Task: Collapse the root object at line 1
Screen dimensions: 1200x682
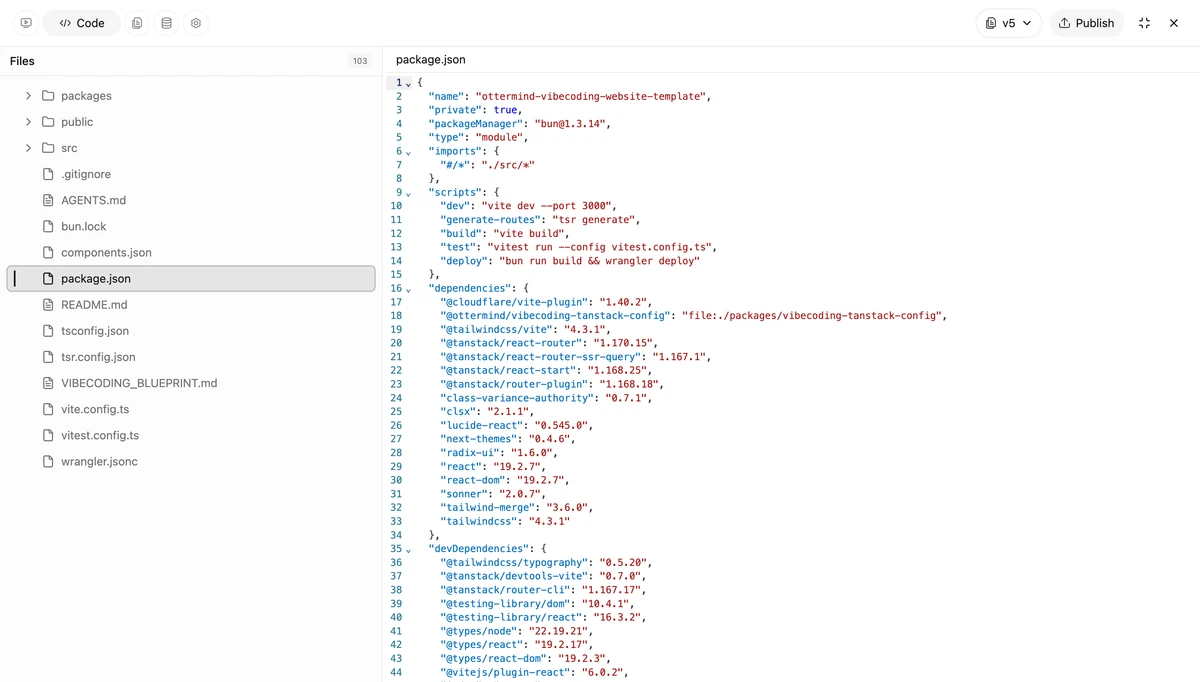Action: (x=408, y=83)
